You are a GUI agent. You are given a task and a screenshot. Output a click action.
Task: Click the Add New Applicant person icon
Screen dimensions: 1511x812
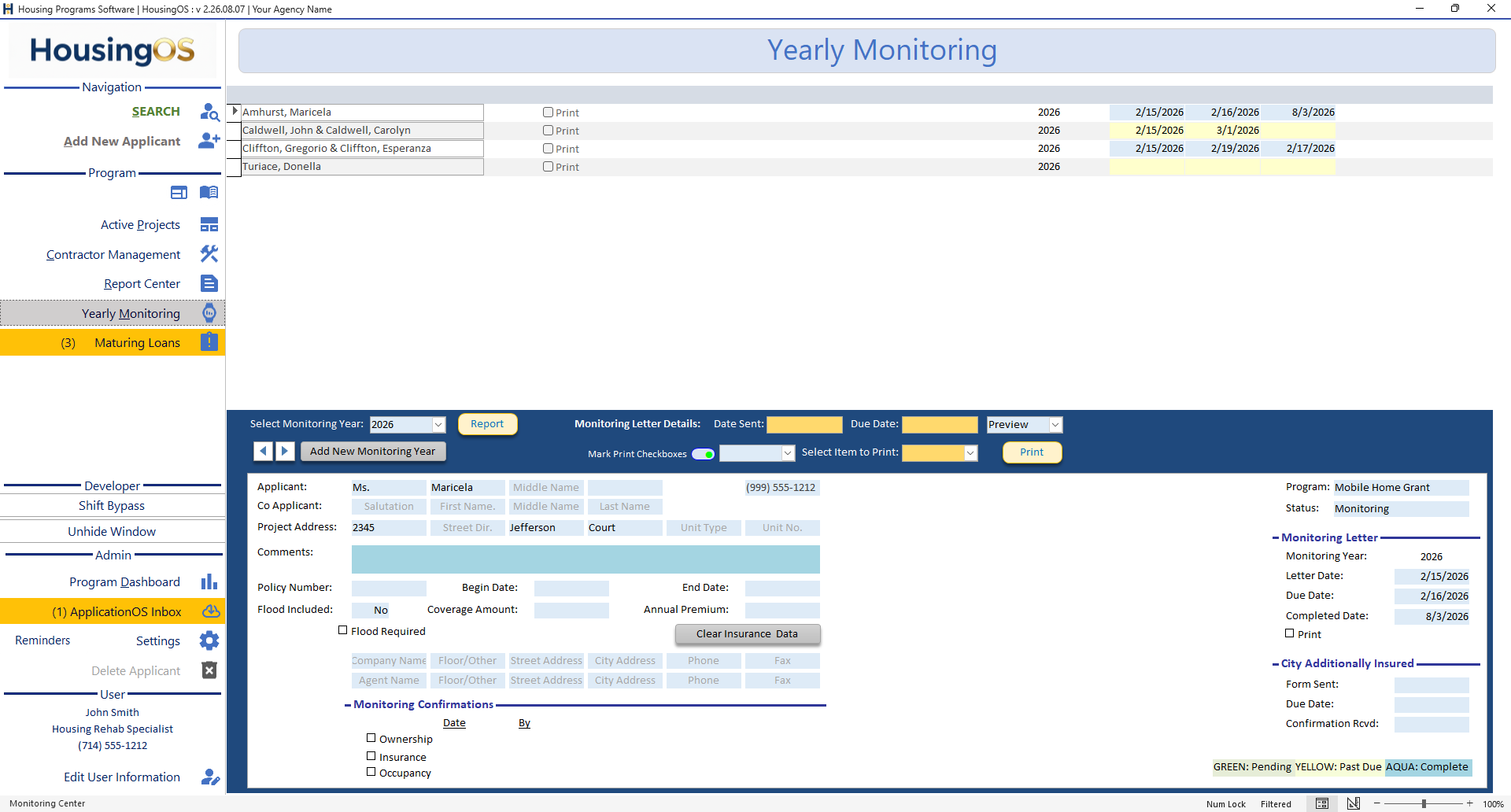click(209, 141)
